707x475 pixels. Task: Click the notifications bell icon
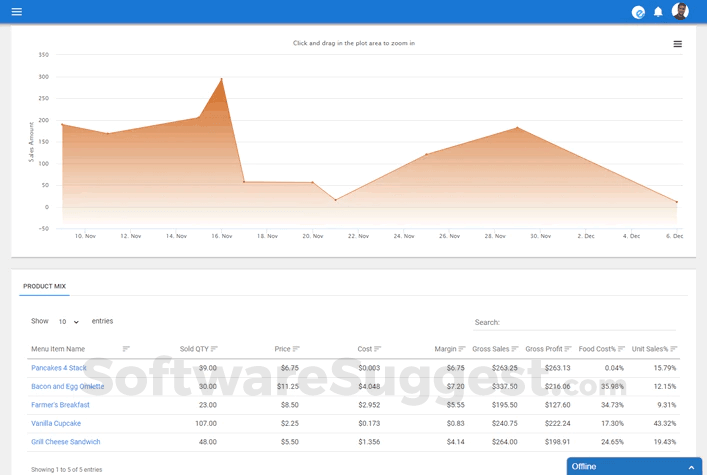(658, 12)
